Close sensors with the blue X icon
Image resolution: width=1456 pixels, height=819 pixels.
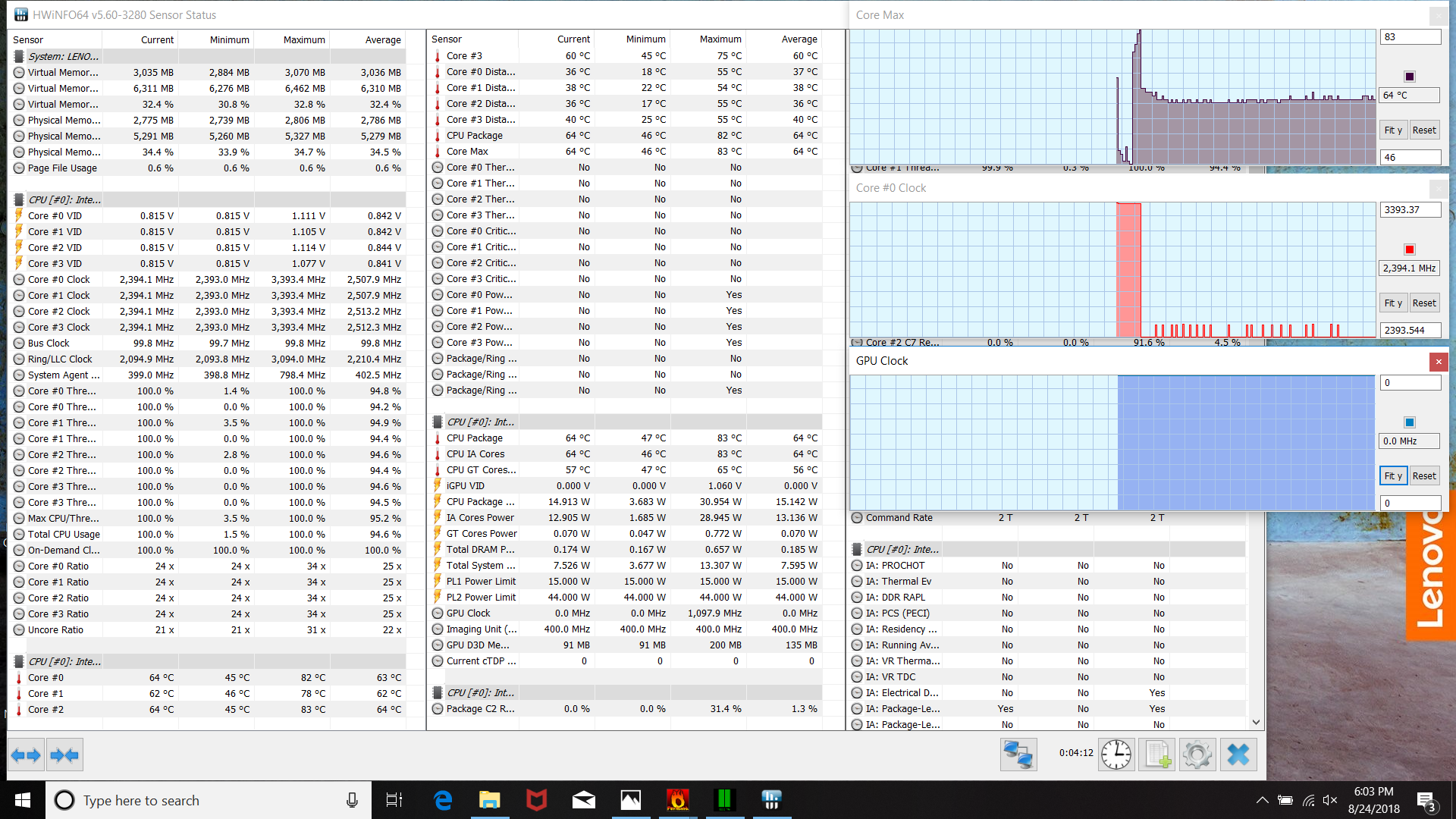(1238, 755)
